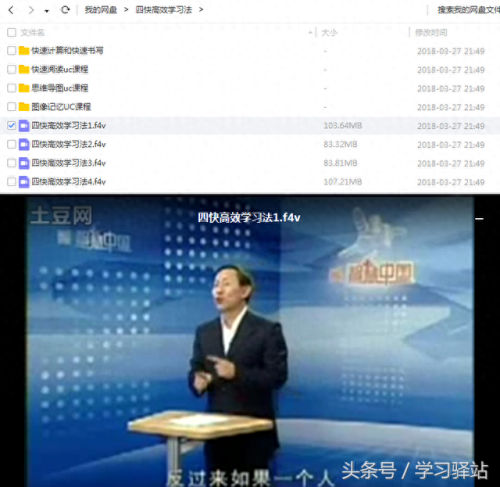
Task: Click the 图像记忆UC课程 folder icon
Action: (x=24, y=107)
